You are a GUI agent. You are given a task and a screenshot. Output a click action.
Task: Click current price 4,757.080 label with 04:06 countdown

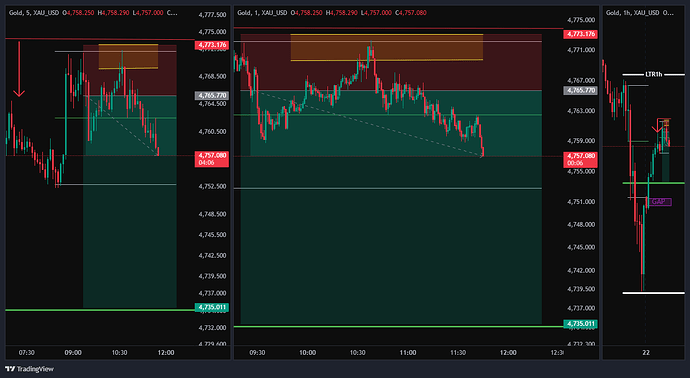click(212, 159)
